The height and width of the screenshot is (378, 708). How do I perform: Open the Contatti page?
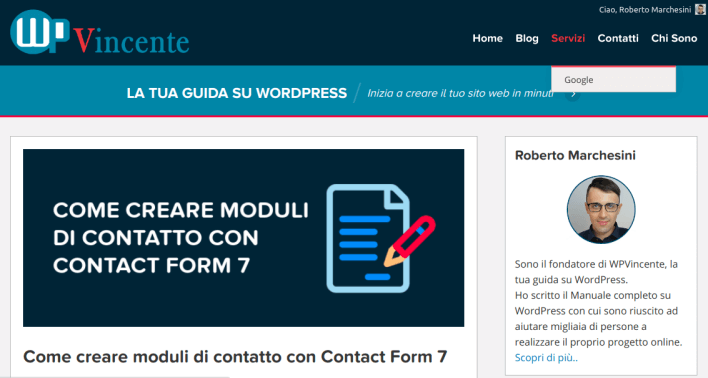coord(618,38)
